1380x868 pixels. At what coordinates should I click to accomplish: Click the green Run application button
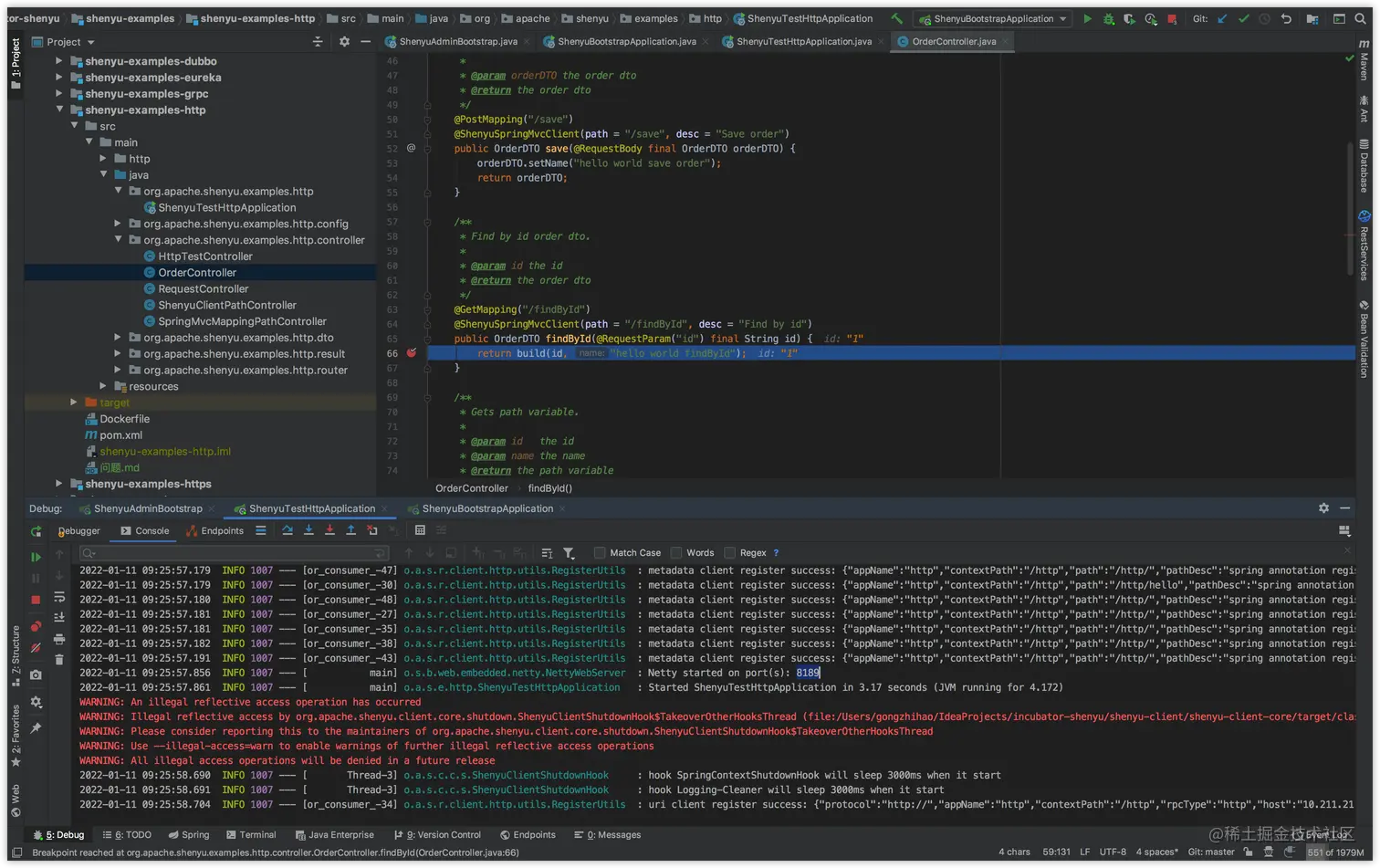(1087, 18)
